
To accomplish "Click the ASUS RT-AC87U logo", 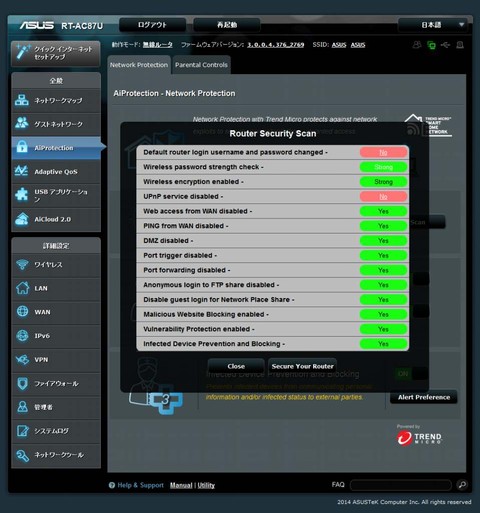I will click(61, 26).
